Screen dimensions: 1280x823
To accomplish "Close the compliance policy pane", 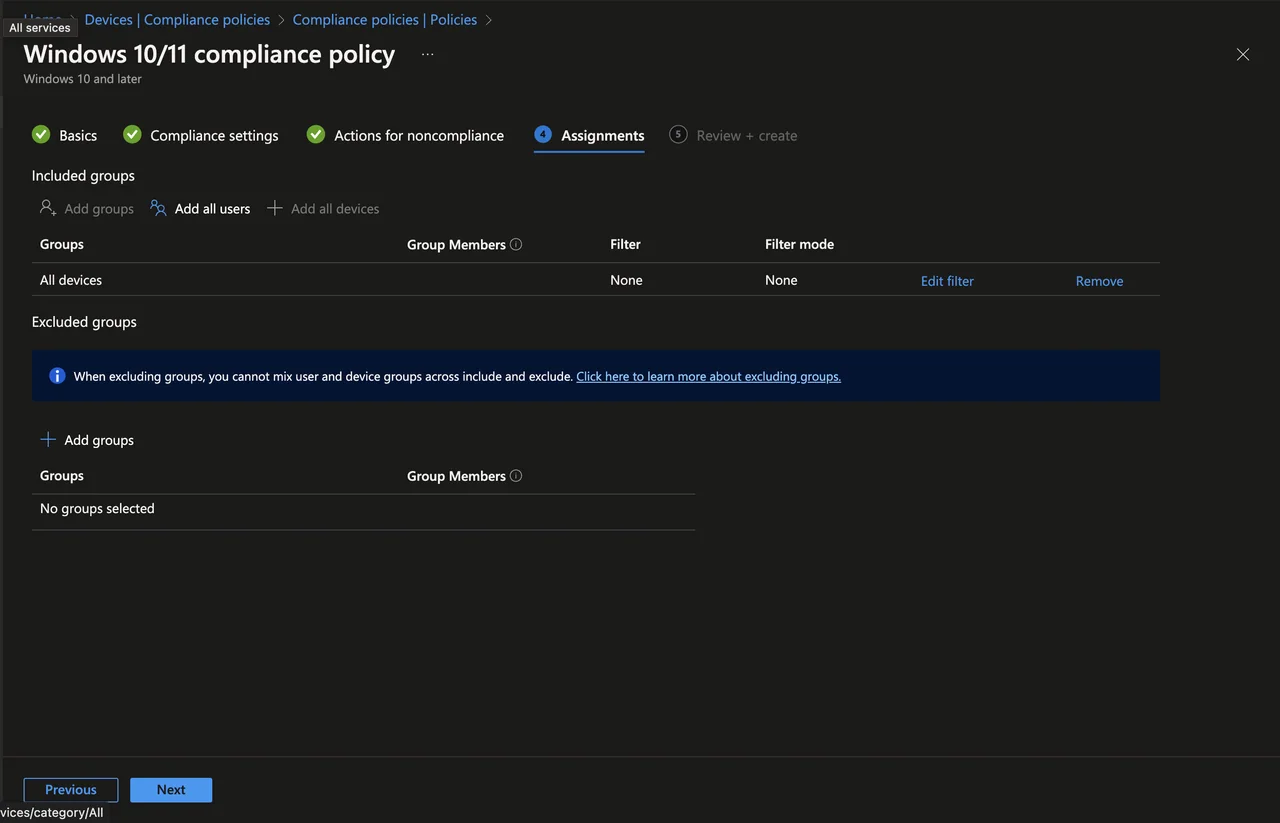I will [x=1243, y=54].
